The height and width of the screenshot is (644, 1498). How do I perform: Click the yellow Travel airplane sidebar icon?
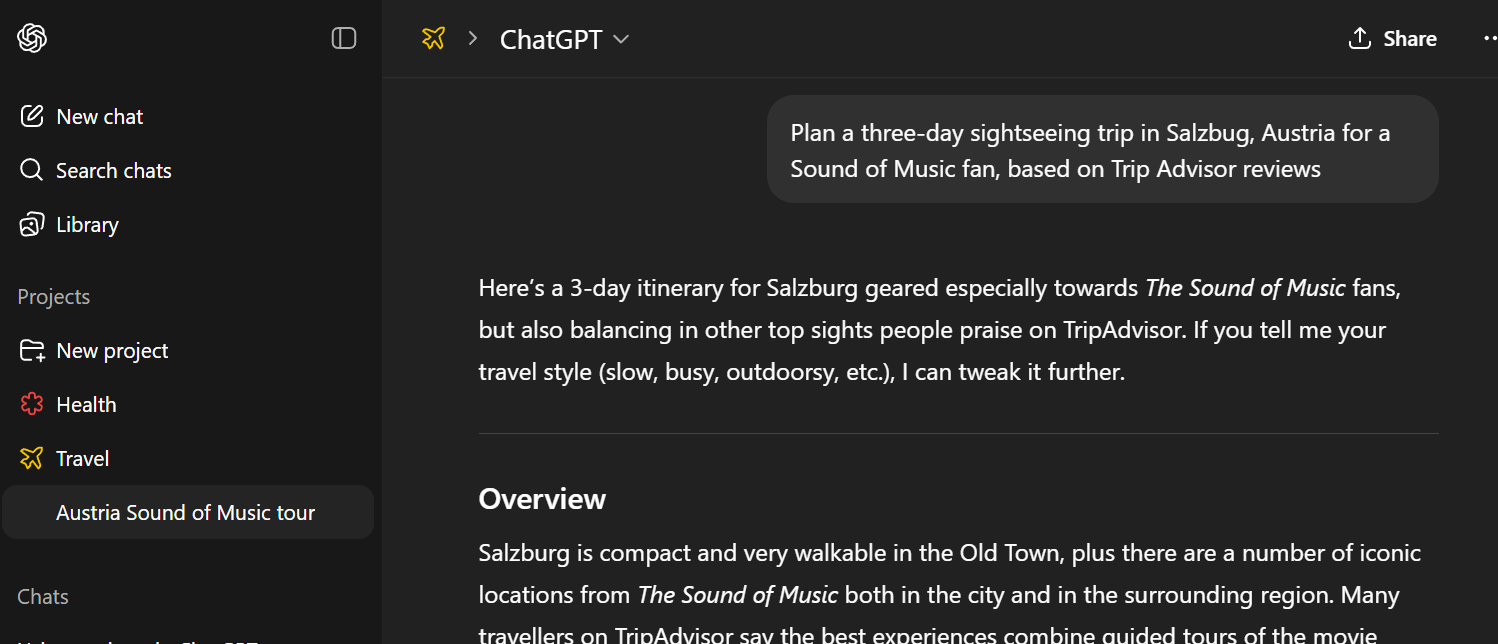click(32, 458)
